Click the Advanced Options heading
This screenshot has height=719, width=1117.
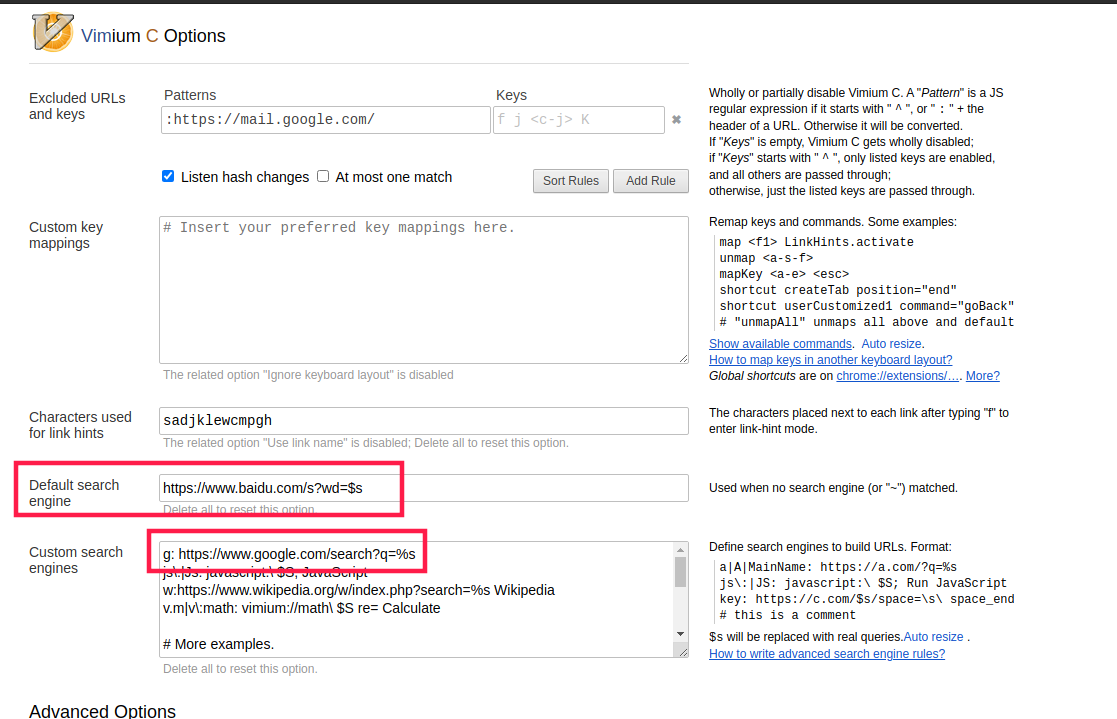tap(103, 710)
